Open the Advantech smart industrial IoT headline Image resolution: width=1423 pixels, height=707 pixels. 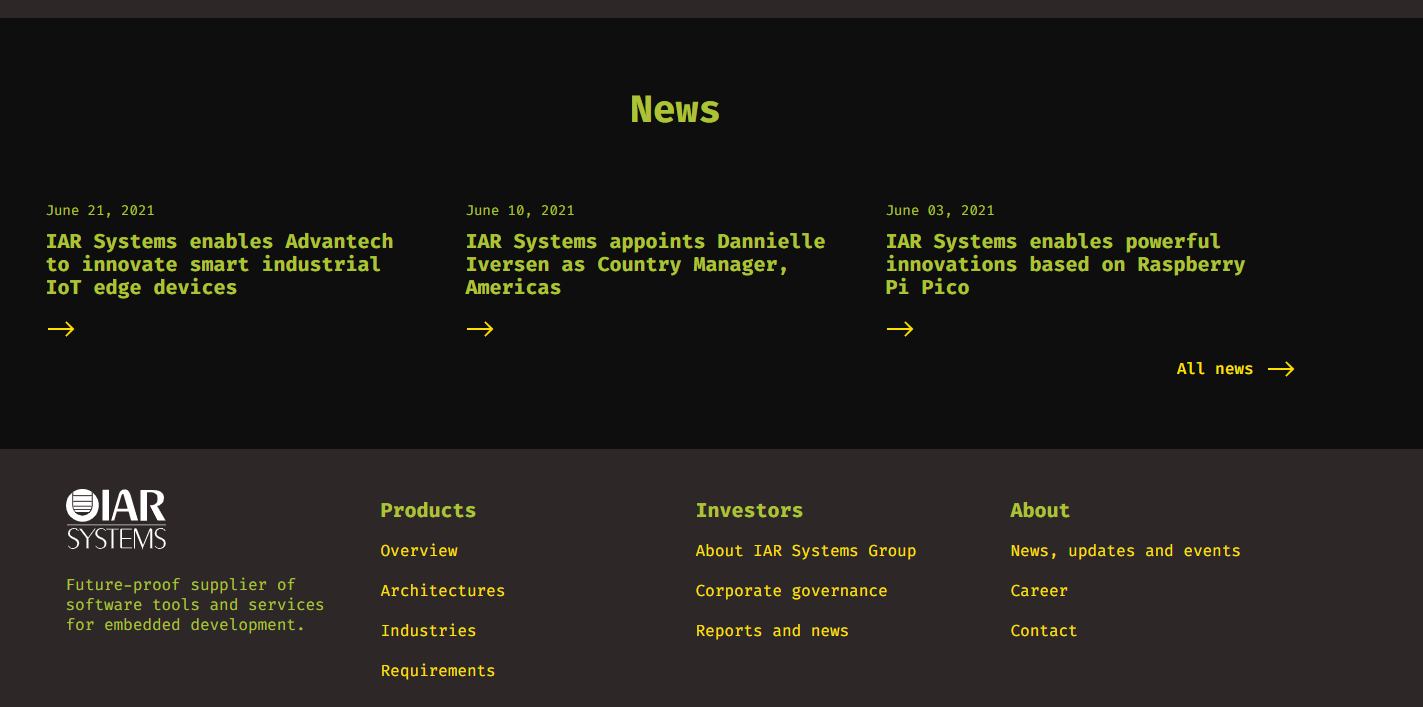(220, 264)
